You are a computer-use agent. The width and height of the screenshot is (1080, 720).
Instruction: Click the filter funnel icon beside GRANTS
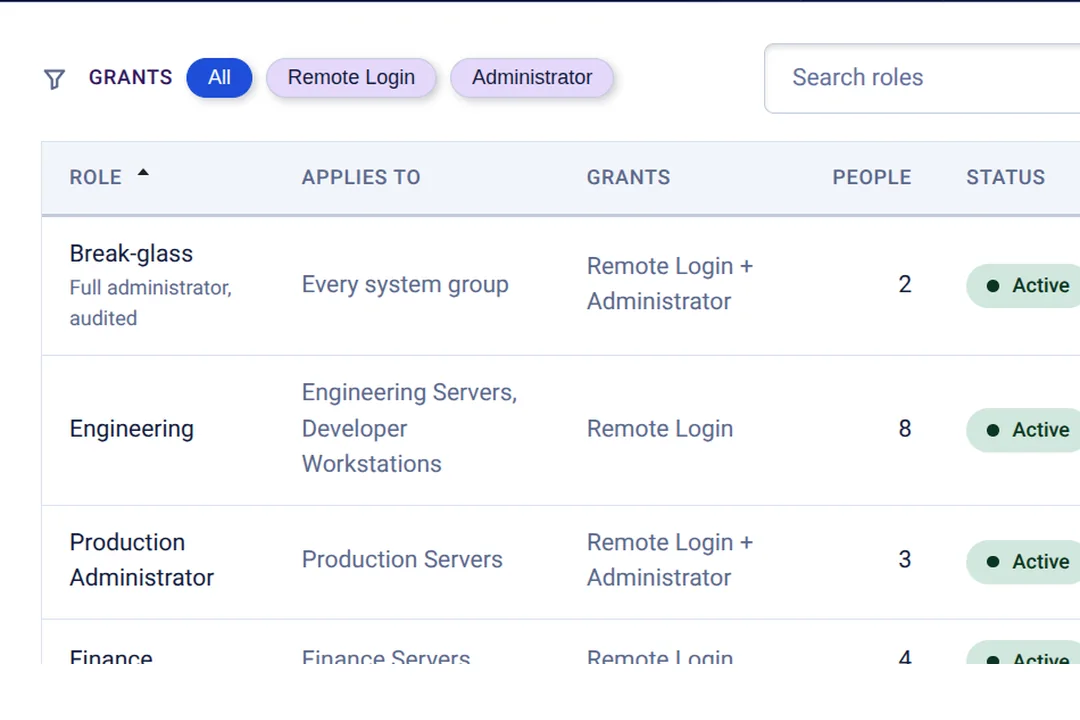(x=54, y=79)
